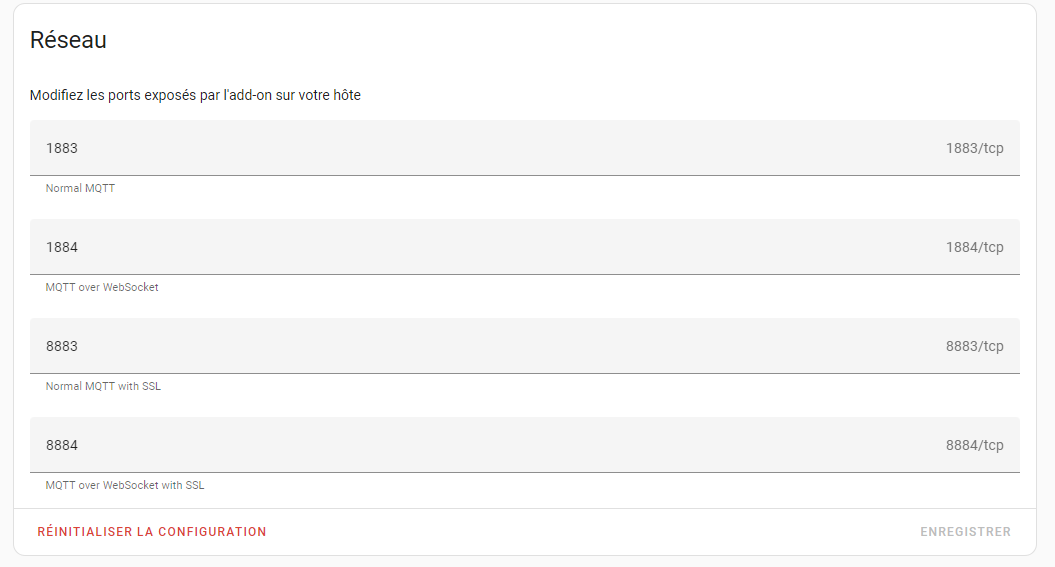
Task: Place cursor on the 1883 port value
Action: [x=62, y=148]
